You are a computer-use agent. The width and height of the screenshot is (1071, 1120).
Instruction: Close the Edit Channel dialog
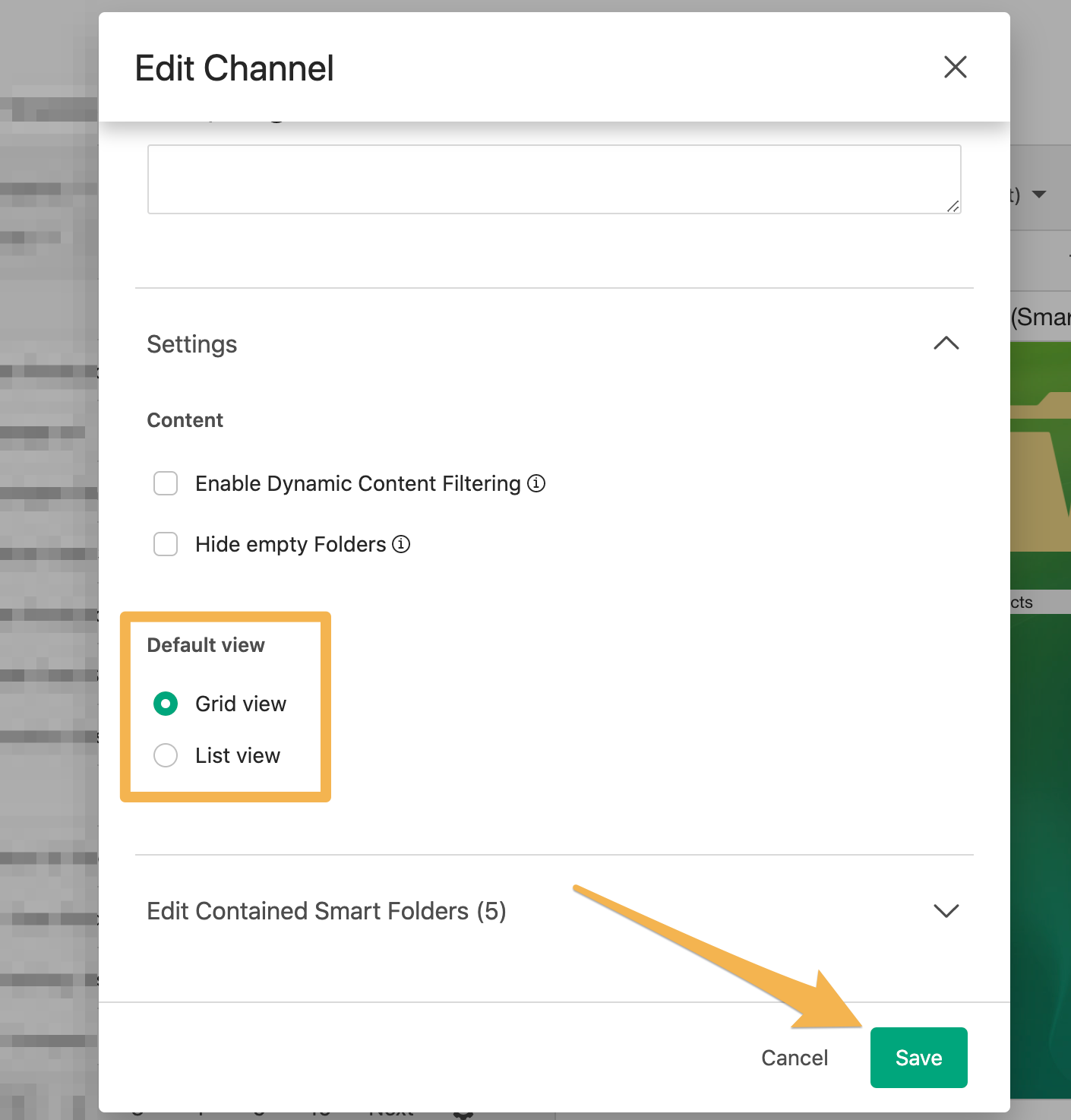pos(955,67)
